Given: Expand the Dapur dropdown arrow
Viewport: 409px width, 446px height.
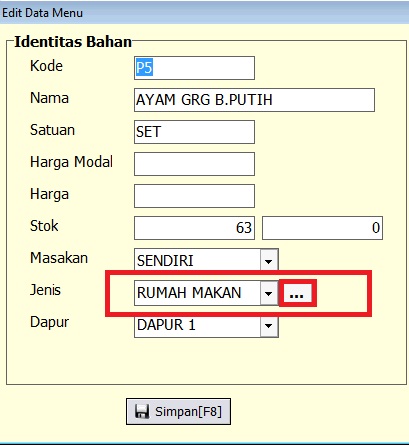Looking at the screenshot, I should (x=269, y=326).
